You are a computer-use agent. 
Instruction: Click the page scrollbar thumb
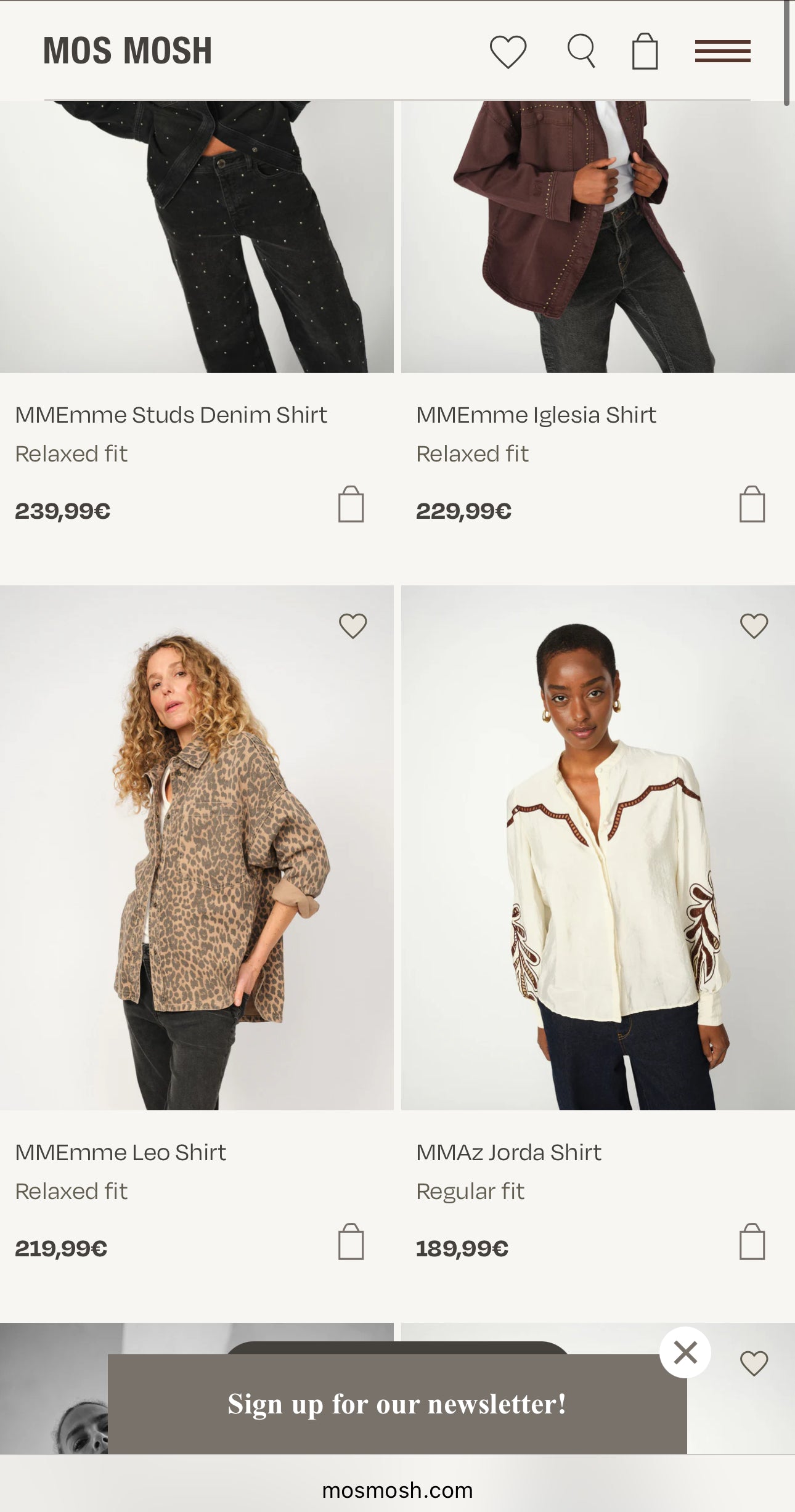point(786,52)
